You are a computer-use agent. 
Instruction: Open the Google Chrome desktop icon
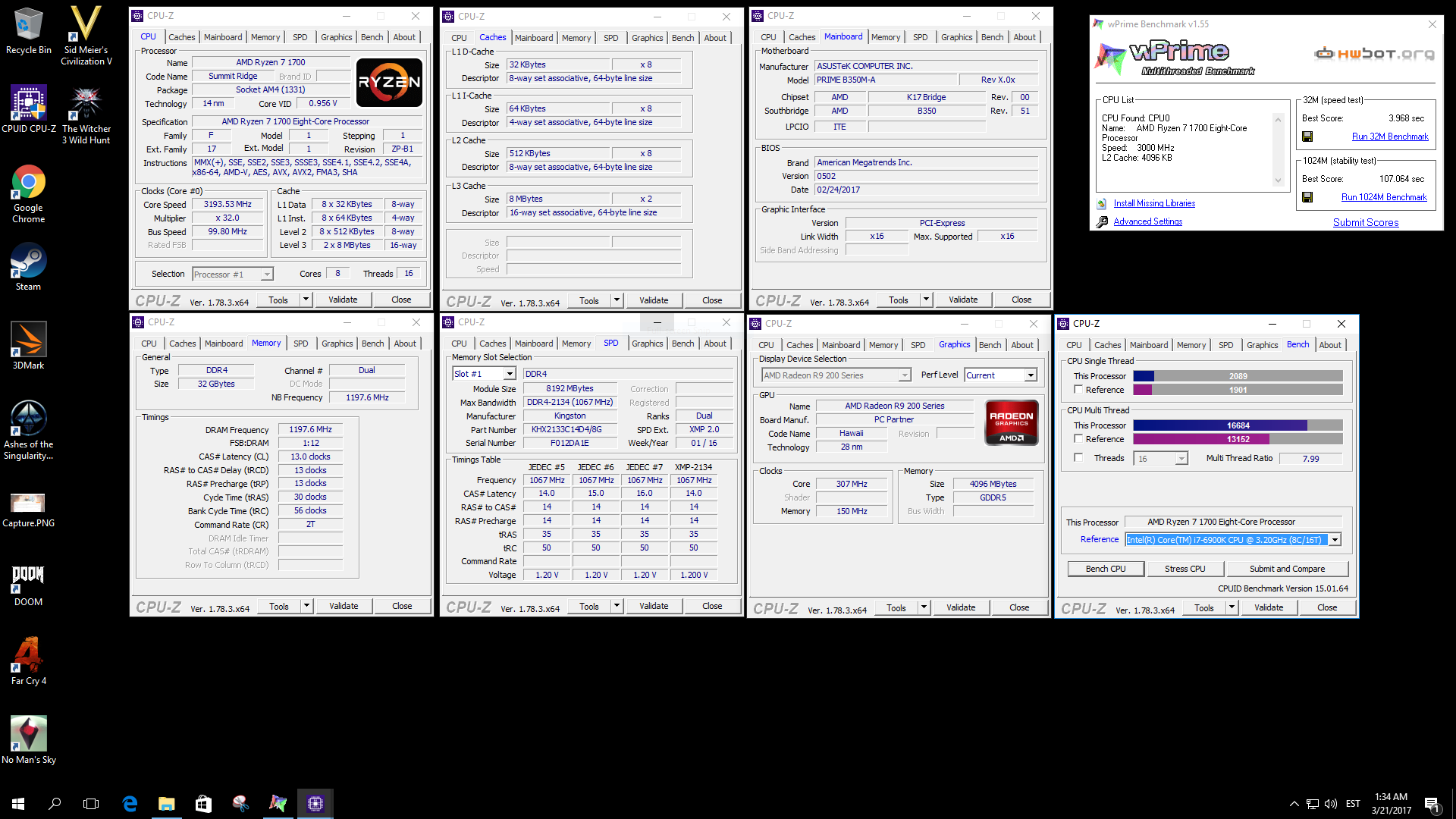(x=28, y=193)
